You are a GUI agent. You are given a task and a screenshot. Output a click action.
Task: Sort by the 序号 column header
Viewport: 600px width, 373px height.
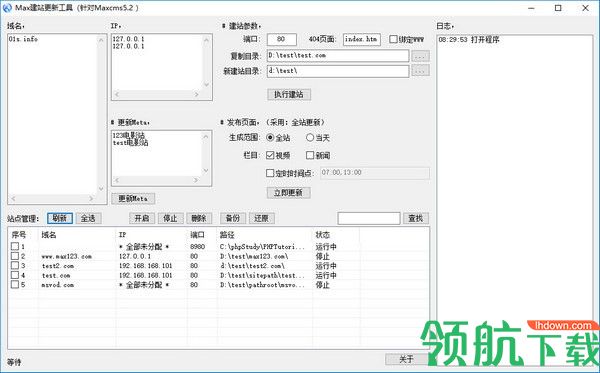click(23, 235)
